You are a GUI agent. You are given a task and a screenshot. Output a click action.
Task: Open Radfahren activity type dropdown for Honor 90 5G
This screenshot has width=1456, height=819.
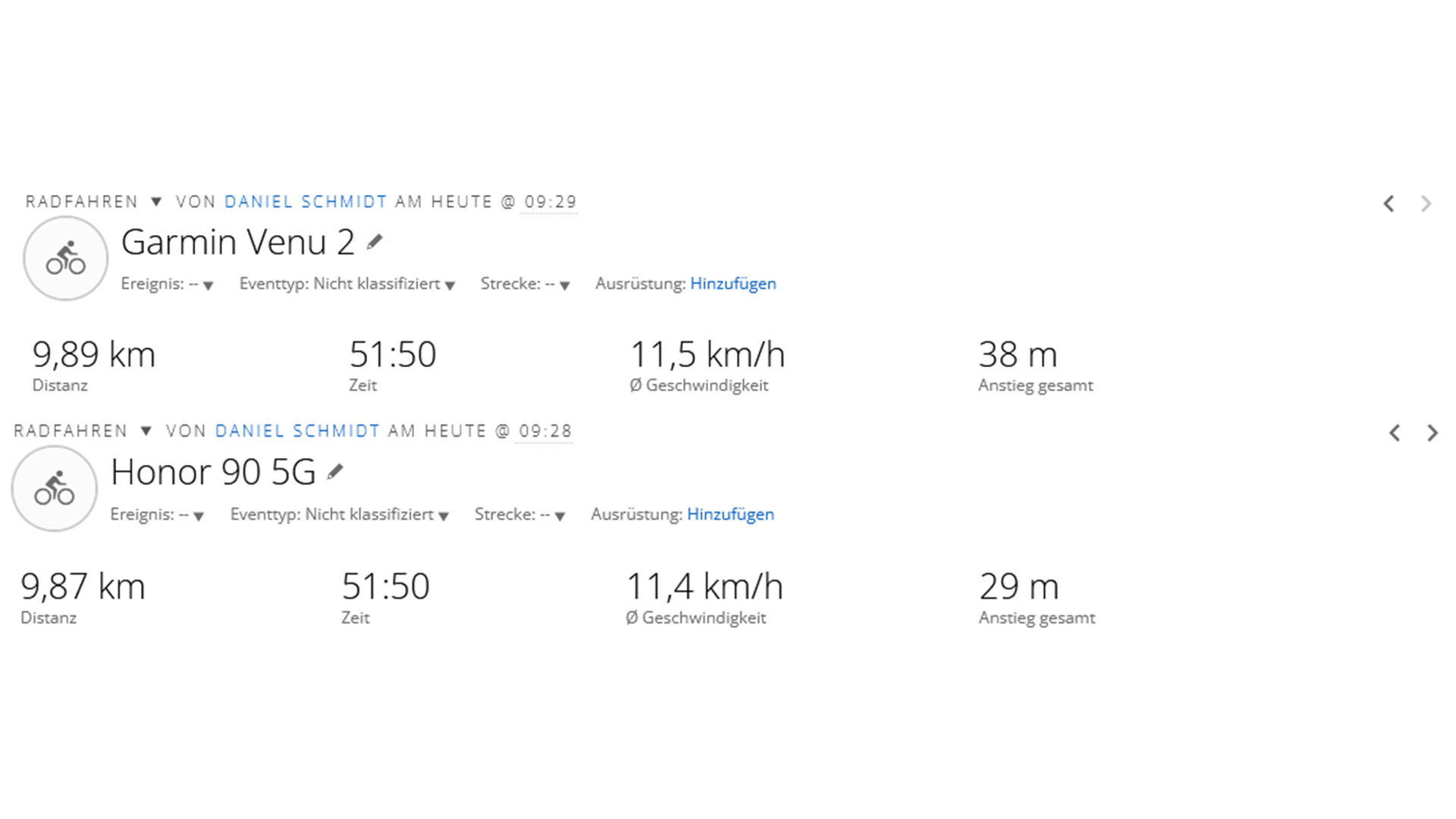coord(146,431)
